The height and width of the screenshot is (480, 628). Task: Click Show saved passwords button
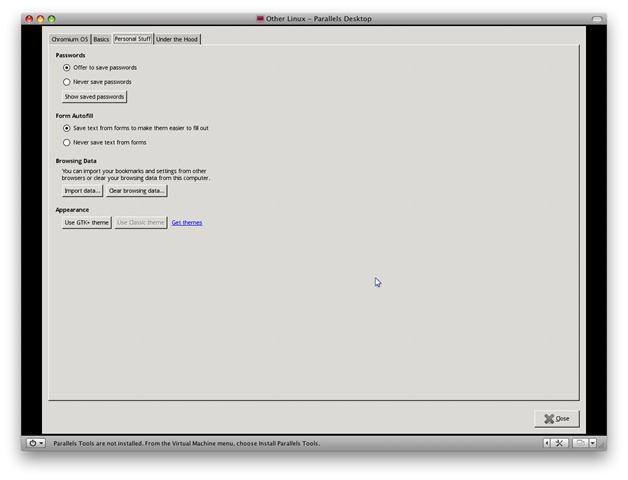(94, 97)
